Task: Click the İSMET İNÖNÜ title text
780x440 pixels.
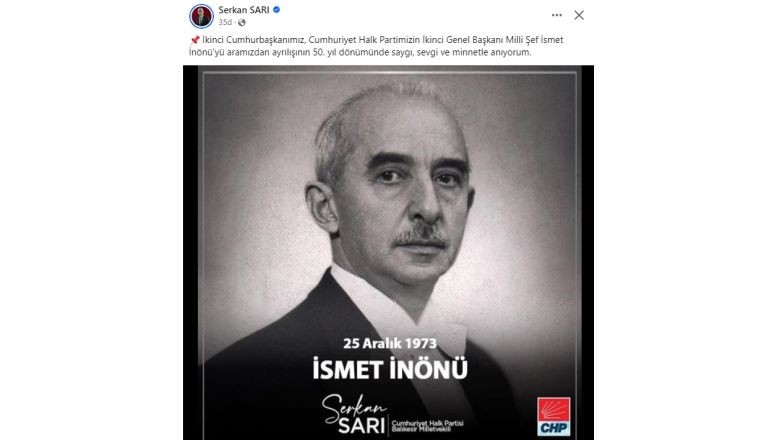Action: tap(390, 369)
